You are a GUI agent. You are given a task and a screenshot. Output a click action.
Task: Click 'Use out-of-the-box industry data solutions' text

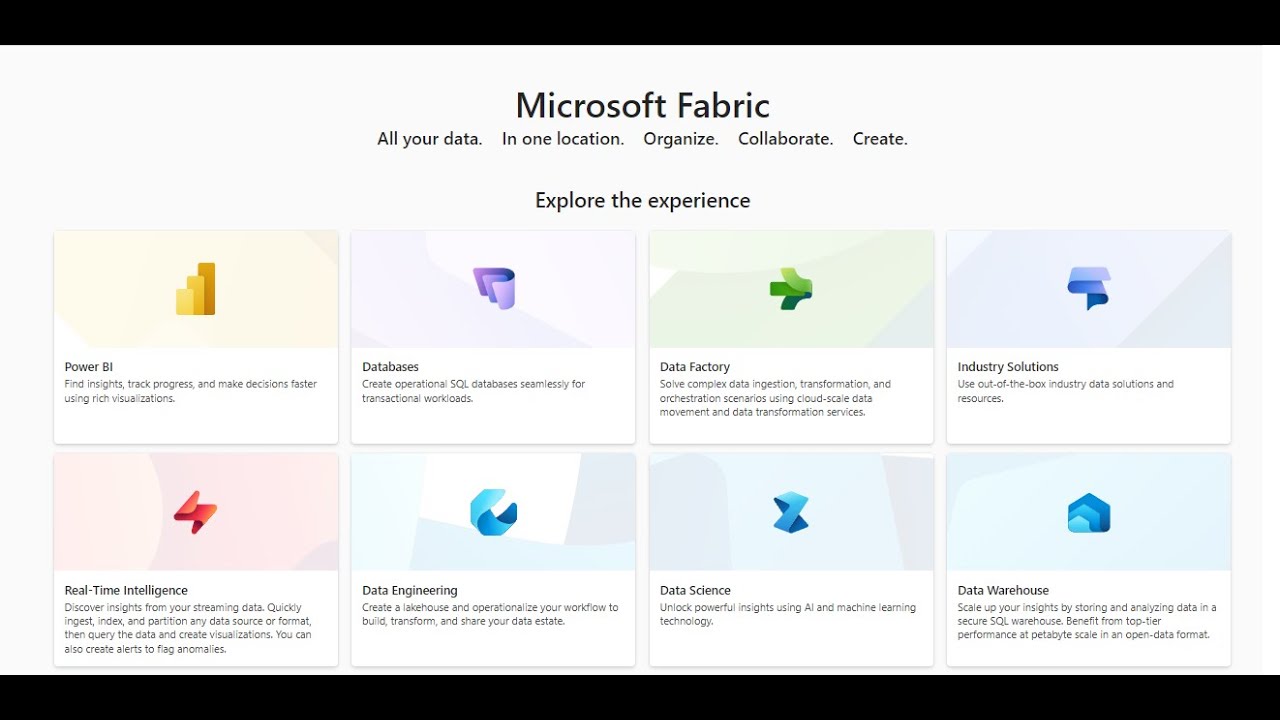click(x=1066, y=391)
